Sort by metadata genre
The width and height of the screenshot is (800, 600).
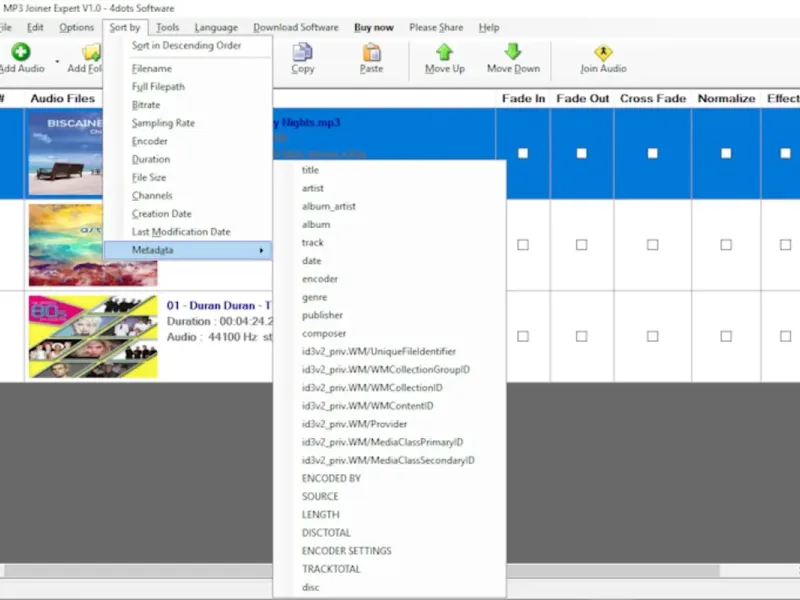pyautogui.click(x=389, y=297)
